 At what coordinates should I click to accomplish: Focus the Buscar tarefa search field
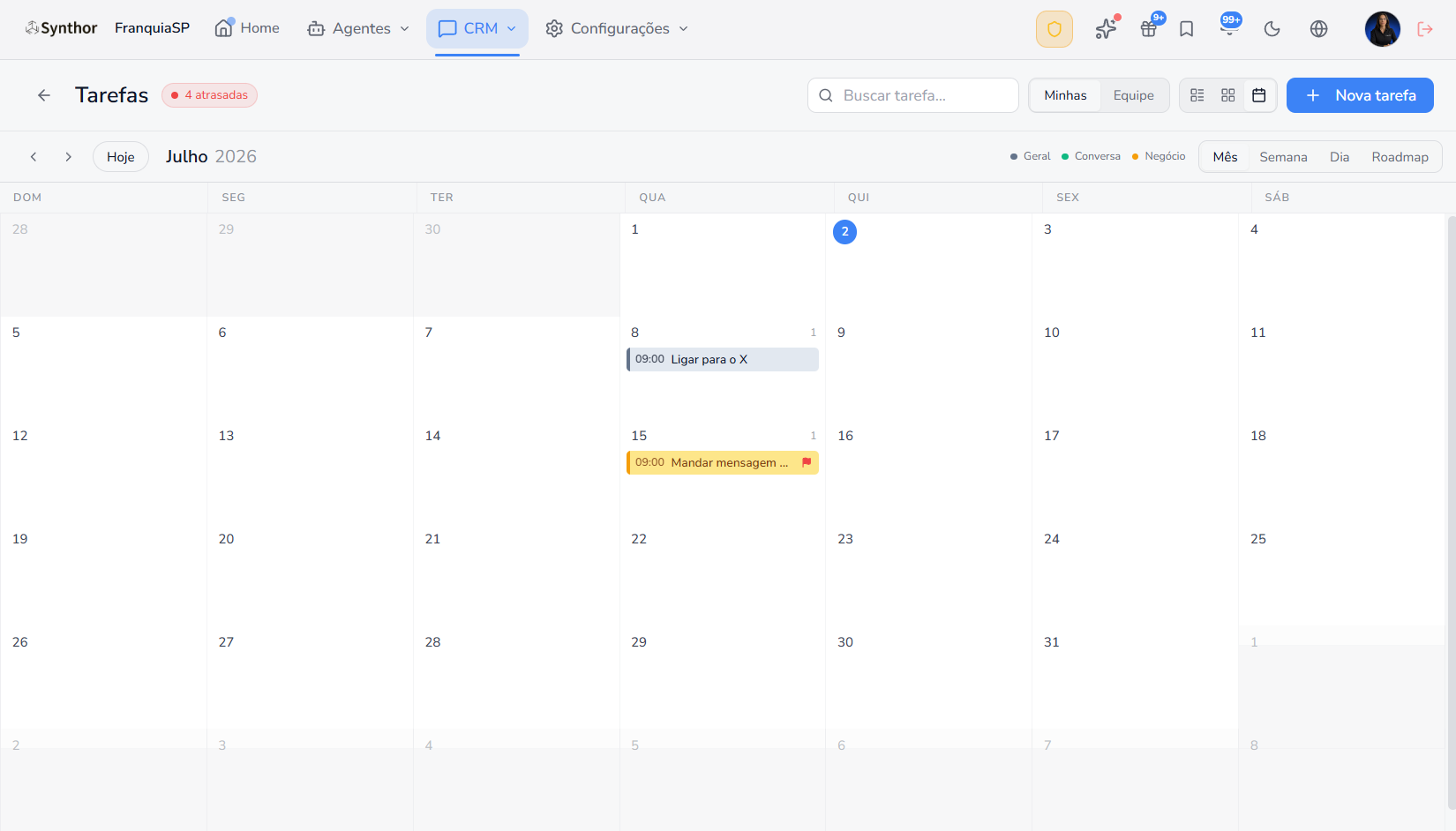(x=913, y=95)
